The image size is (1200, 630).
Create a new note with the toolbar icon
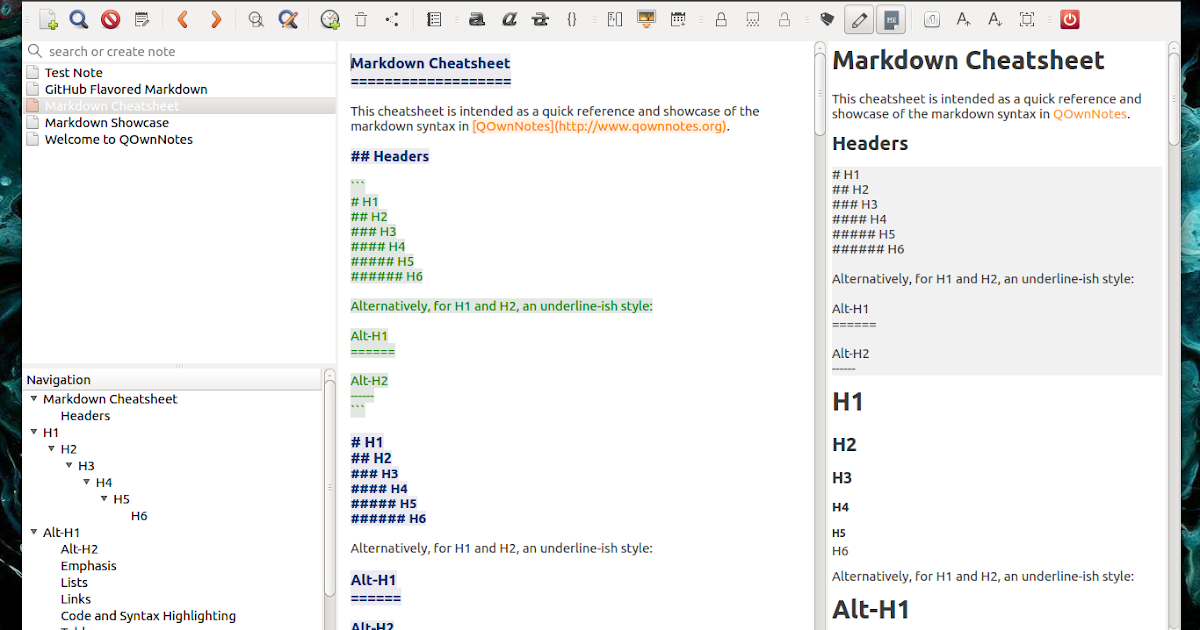point(48,19)
